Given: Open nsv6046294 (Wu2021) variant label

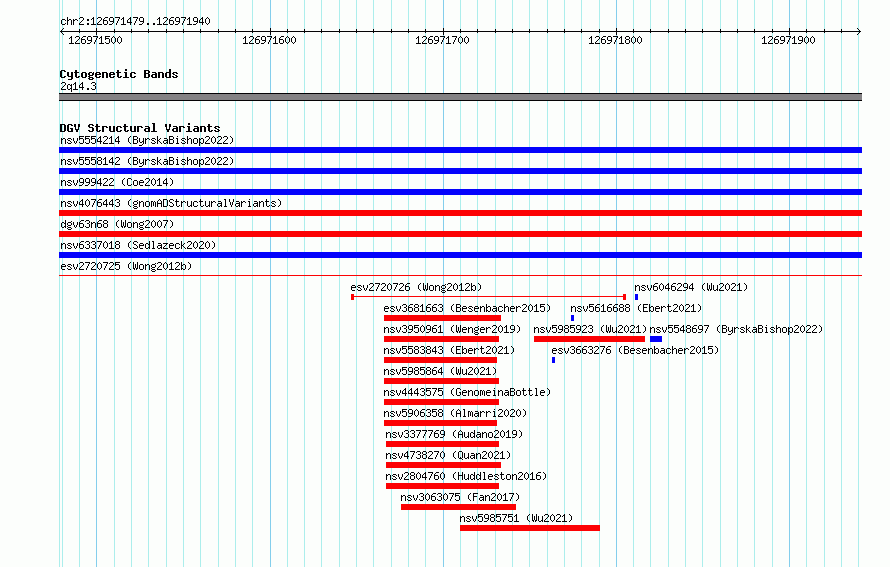Looking at the screenshot, I should (x=691, y=287).
